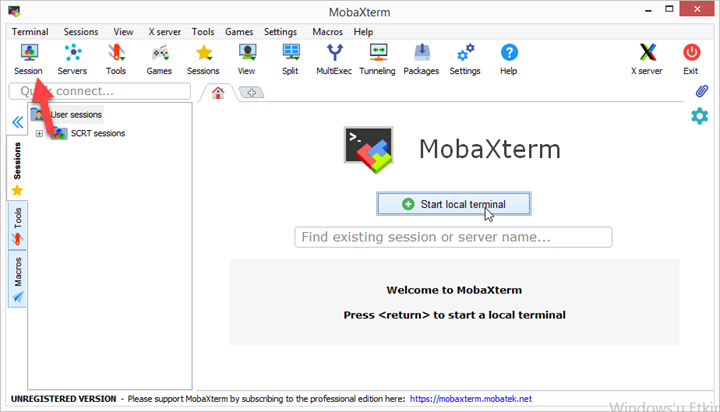Image resolution: width=720 pixels, height=412 pixels.
Task: Switch to the Tools vertical sidebar tab
Action: point(17,226)
